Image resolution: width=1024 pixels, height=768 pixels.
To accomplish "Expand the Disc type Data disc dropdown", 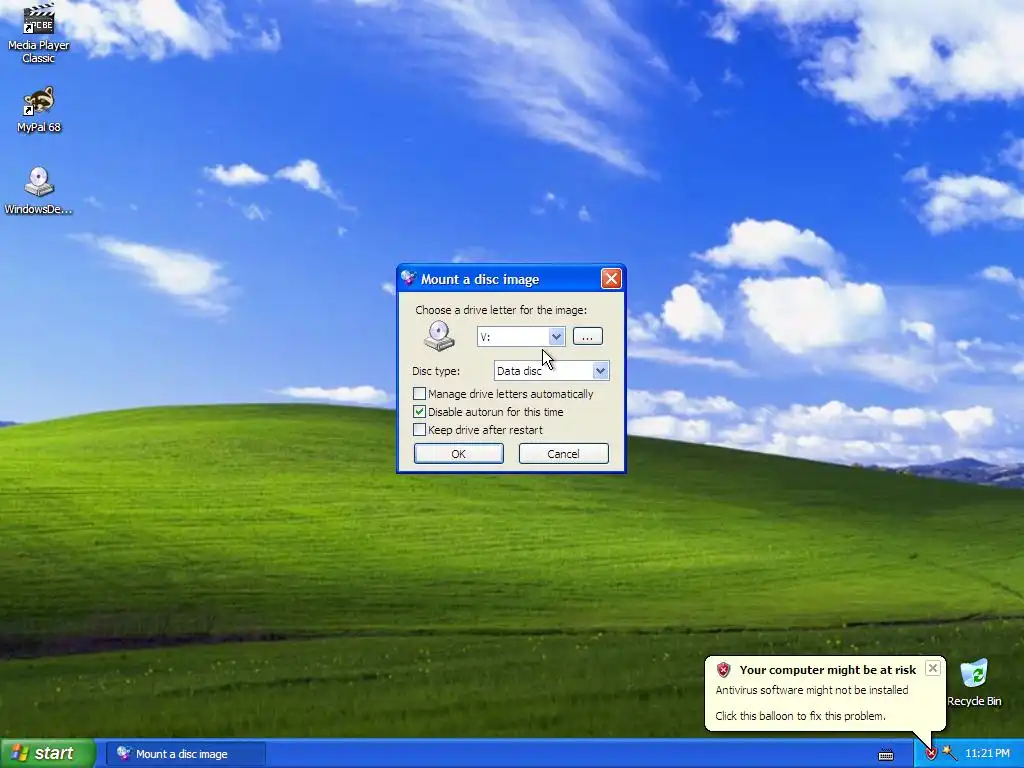I will (600, 371).
